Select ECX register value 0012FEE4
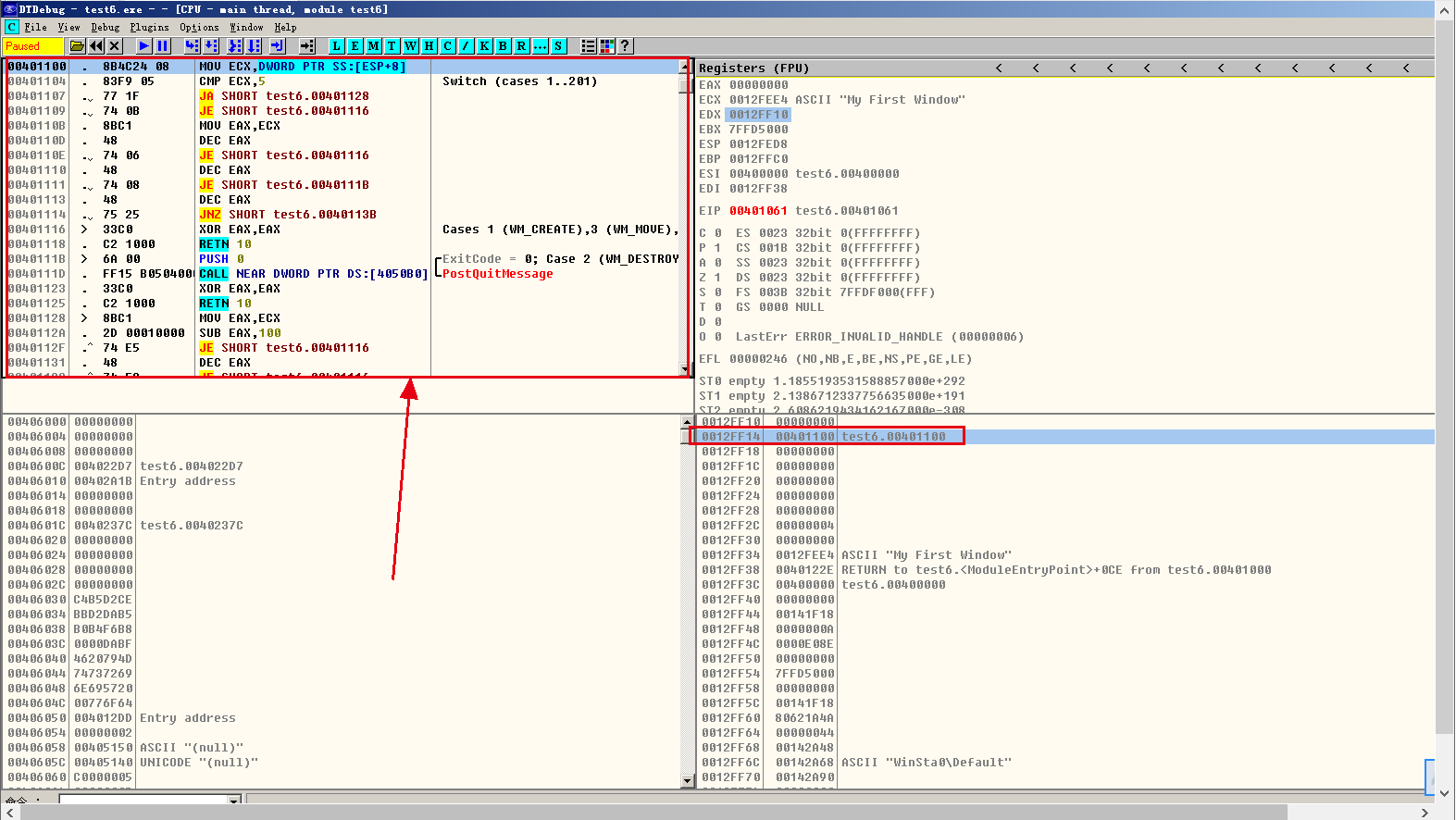1456x820 pixels. click(758, 100)
